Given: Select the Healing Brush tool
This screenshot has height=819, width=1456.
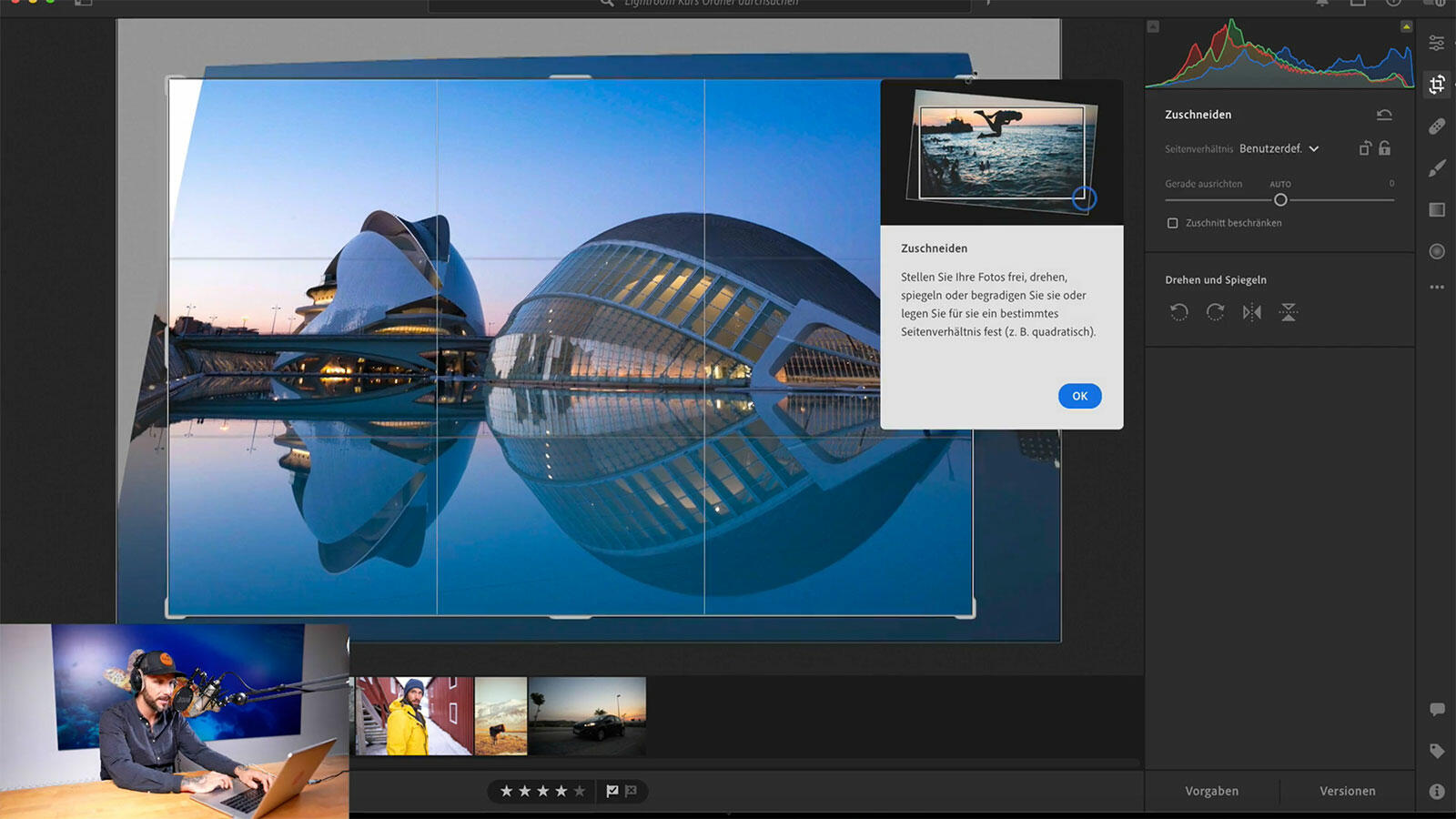Looking at the screenshot, I should click(1437, 126).
